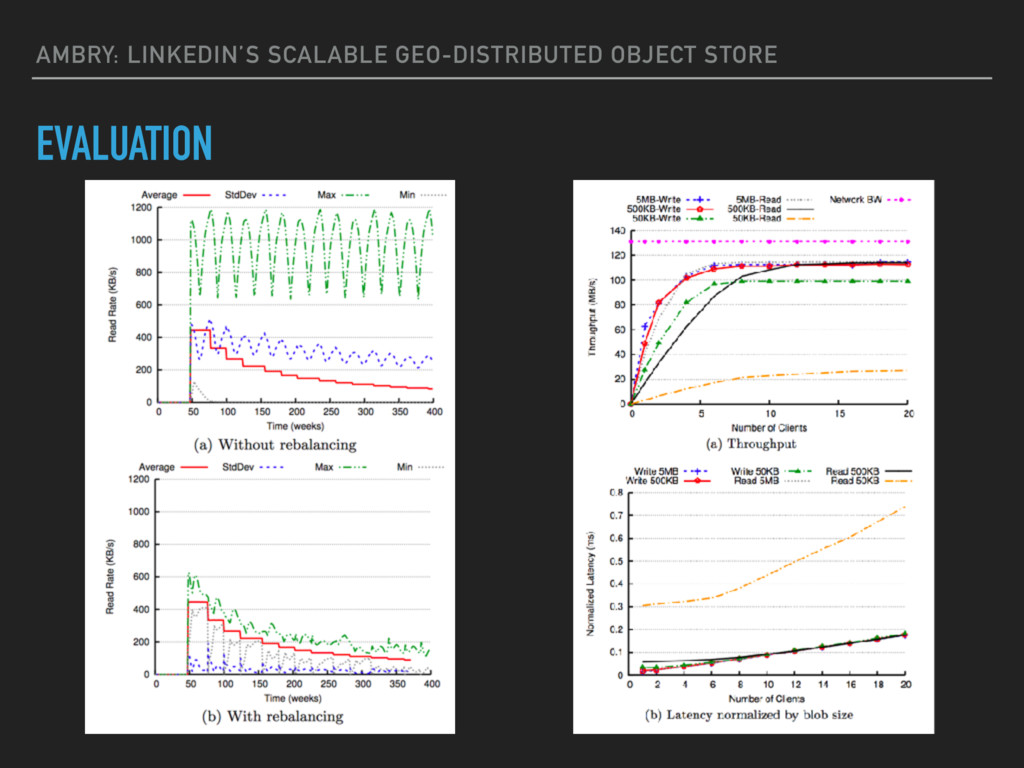Click magenta dotted sample beside Network BW legend
The height and width of the screenshot is (768, 1024).
coord(899,200)
